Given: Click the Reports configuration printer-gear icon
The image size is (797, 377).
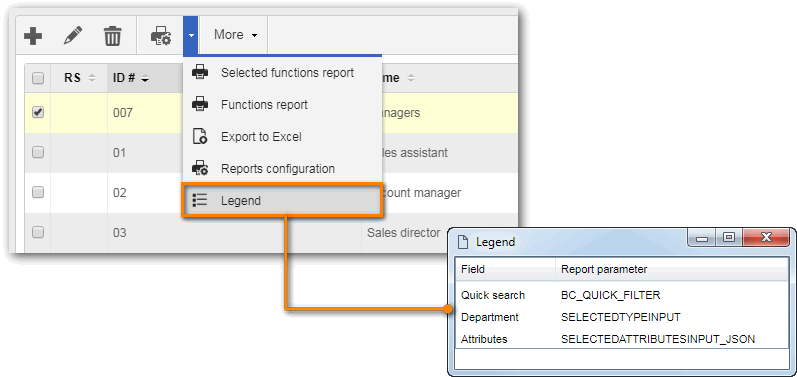Looking at the screenshot, I should [x=200, y=168].
